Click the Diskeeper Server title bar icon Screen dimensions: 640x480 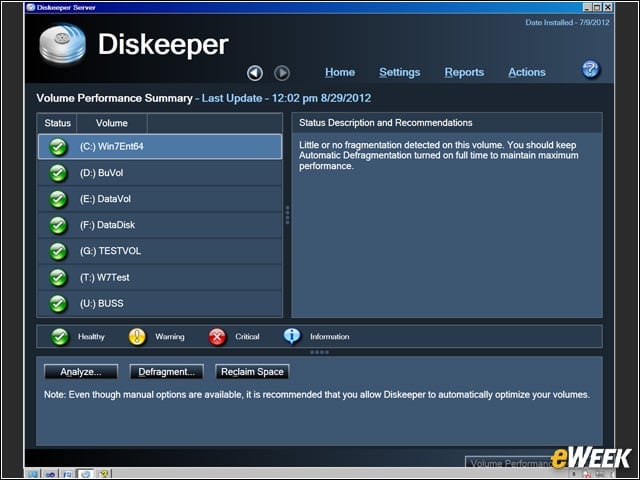pyautogui.click(x=31, y=7)
